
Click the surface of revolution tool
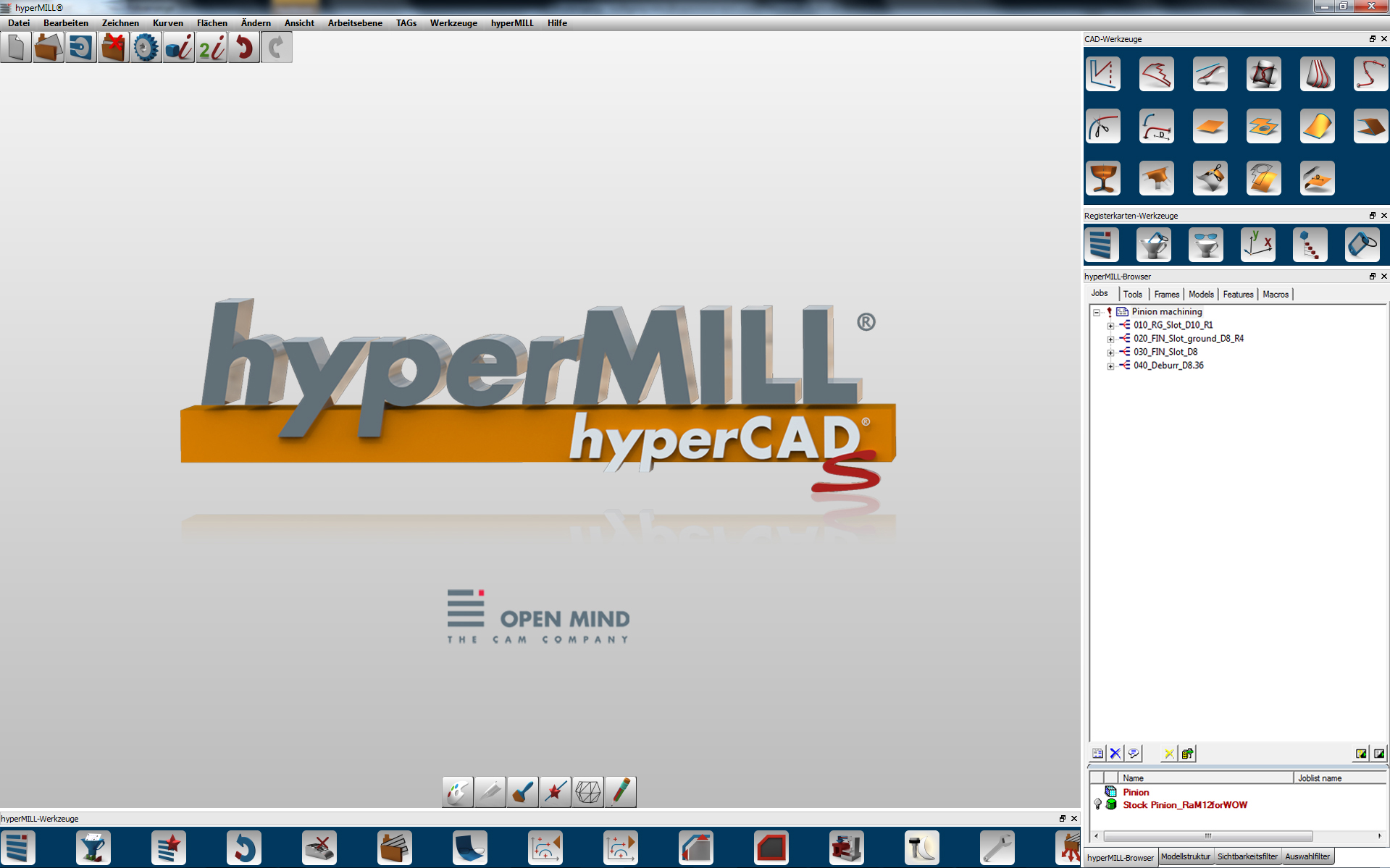coord(1102,177)
